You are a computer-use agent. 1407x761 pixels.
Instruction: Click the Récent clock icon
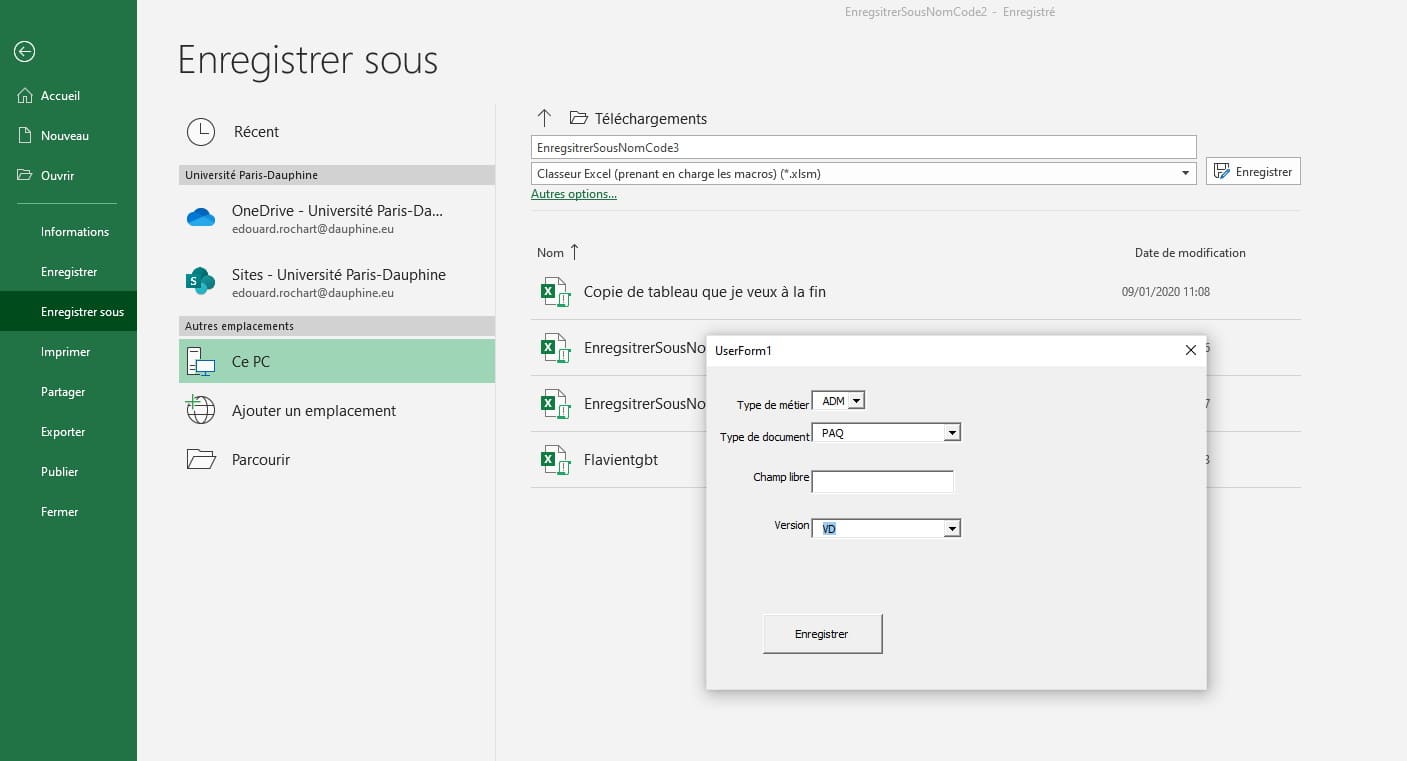pos(201,132)
